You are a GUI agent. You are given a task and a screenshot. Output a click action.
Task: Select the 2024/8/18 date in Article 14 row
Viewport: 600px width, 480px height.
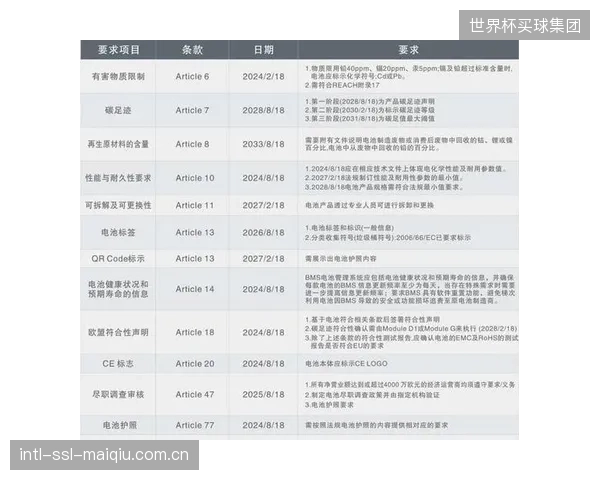(263, 289)
